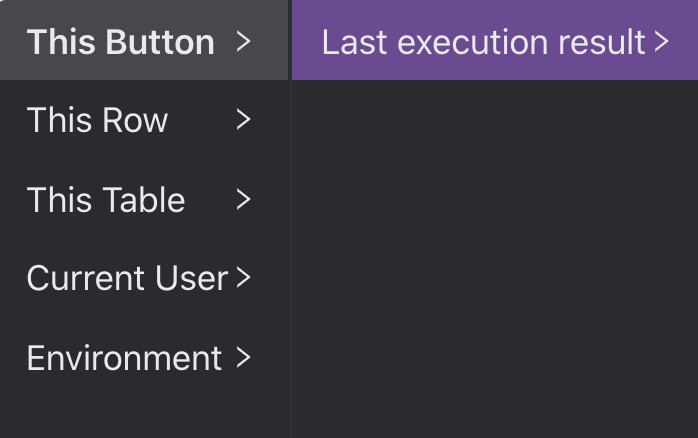Choose This Table from the menu
The height and width of the screenshot is (438, 698).
140,200
